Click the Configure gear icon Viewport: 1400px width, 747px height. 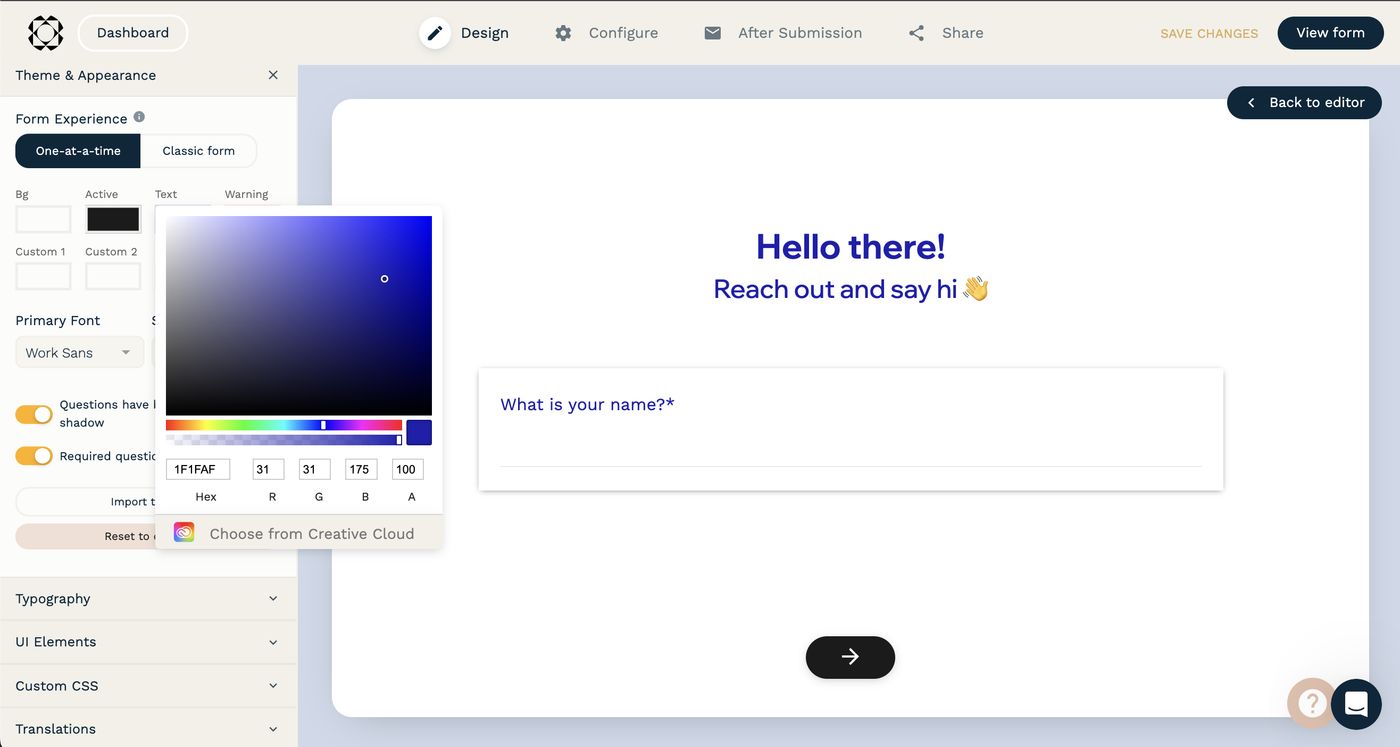(563, 33)
